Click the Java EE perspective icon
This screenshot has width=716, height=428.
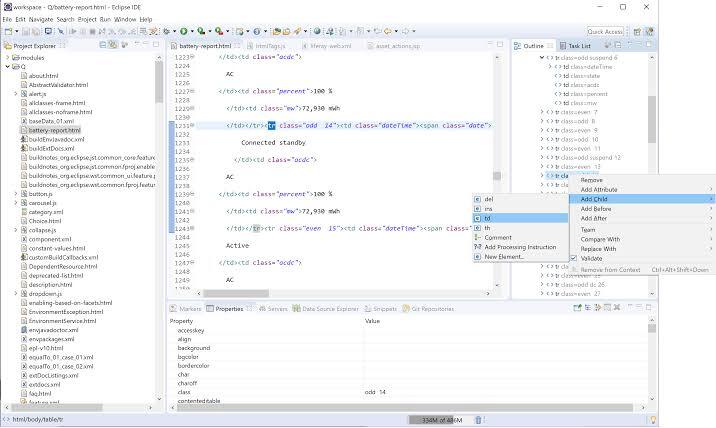click(x=649, y=32)
